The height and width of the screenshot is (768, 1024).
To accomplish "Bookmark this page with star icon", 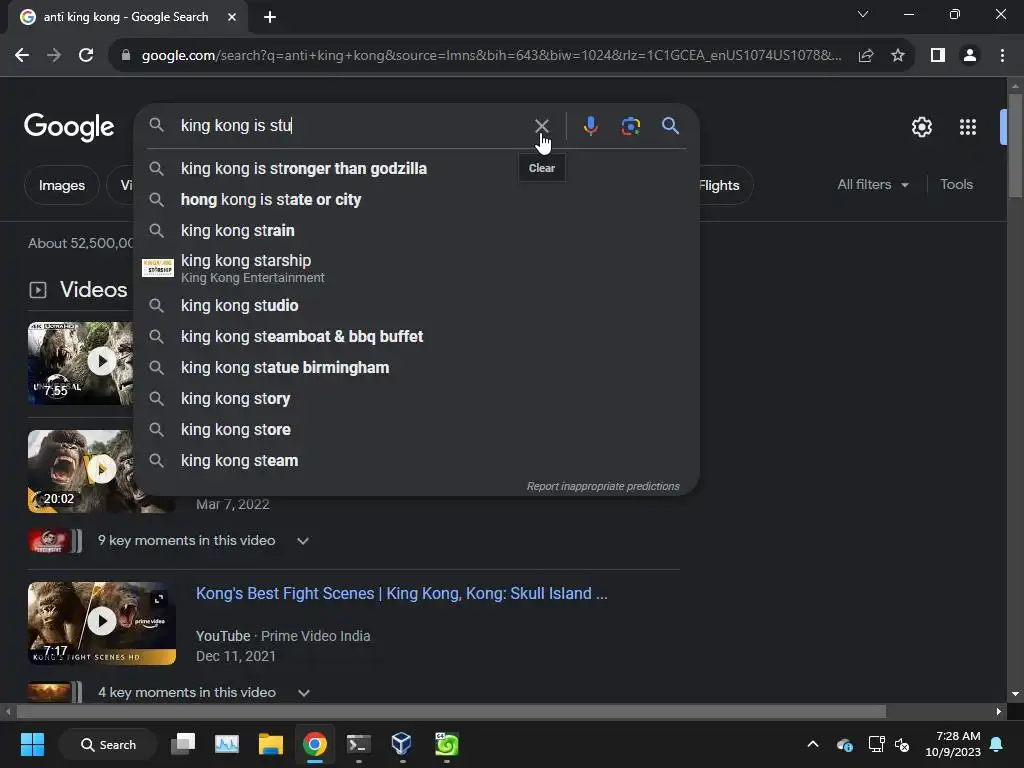I will 898,56.
